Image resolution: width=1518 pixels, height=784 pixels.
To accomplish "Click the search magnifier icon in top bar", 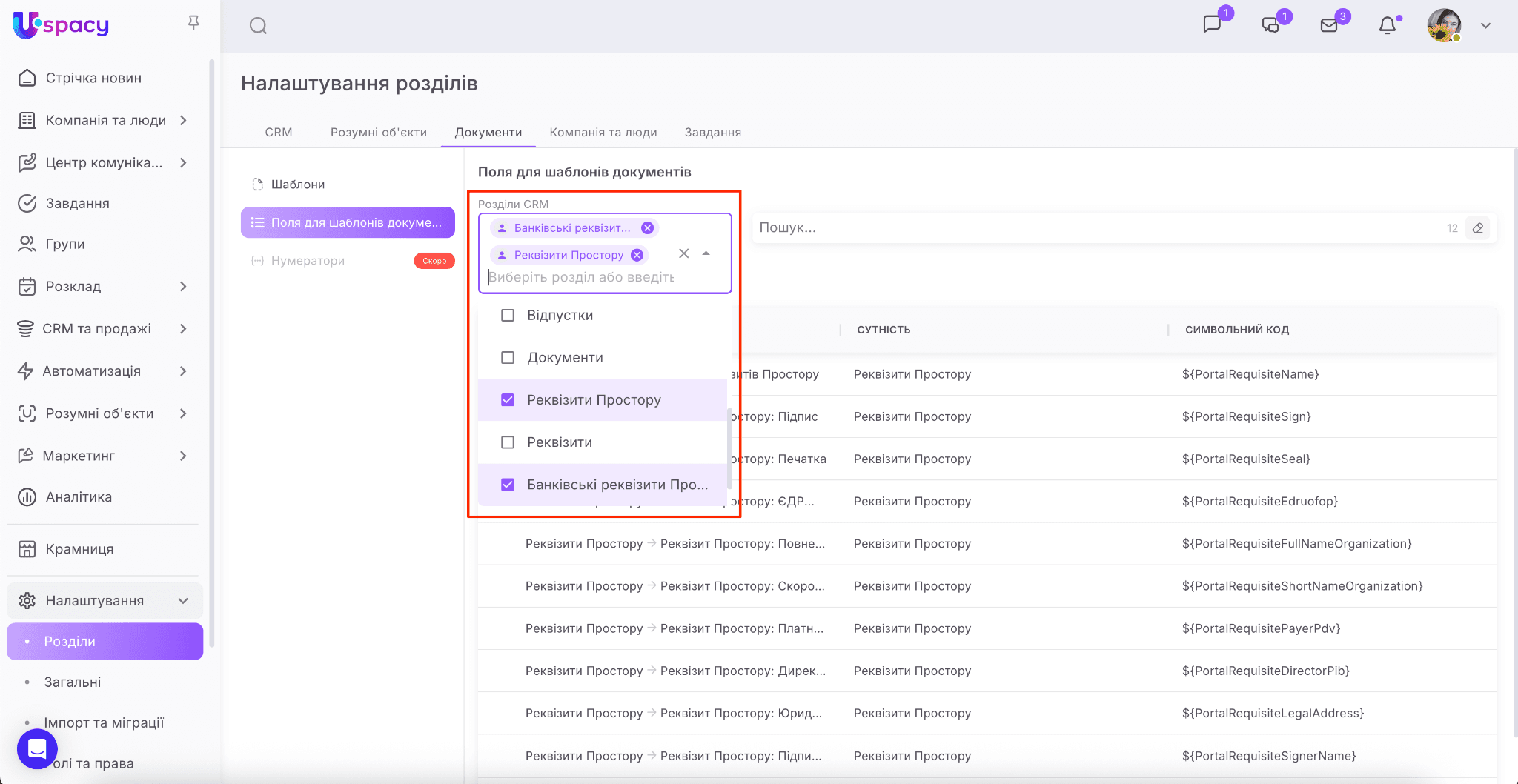I will pos(258,26).
